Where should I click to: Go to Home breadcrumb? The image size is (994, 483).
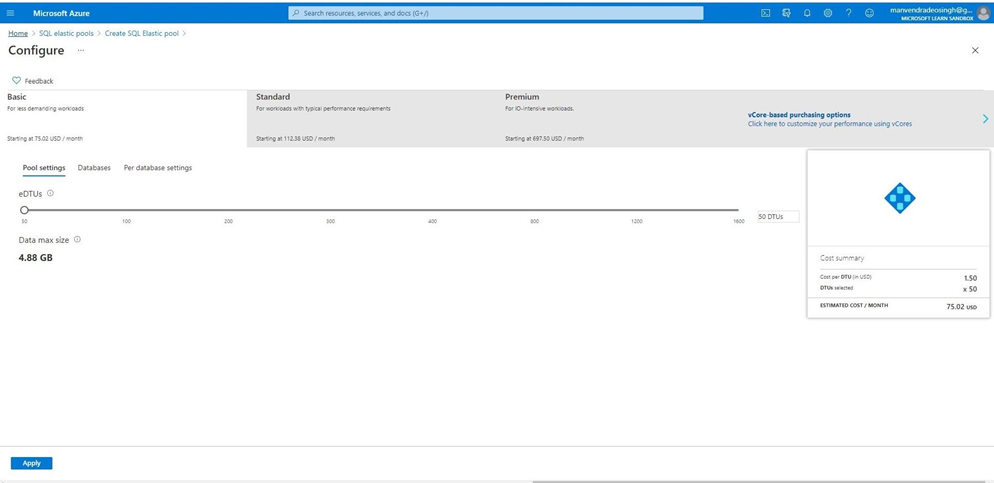(x=18, y=33)
